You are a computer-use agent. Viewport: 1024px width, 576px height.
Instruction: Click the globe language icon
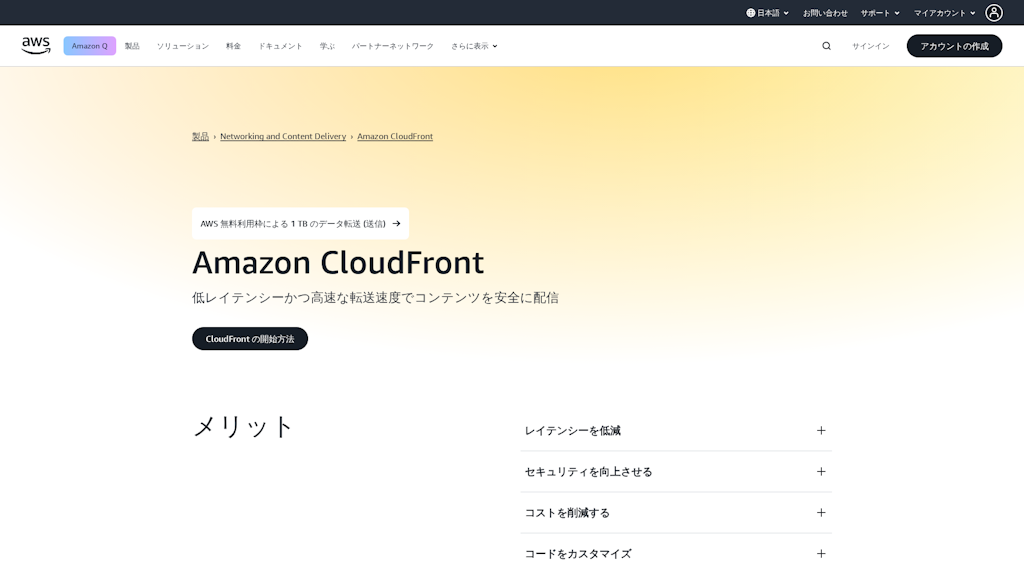tap(751, 13)
